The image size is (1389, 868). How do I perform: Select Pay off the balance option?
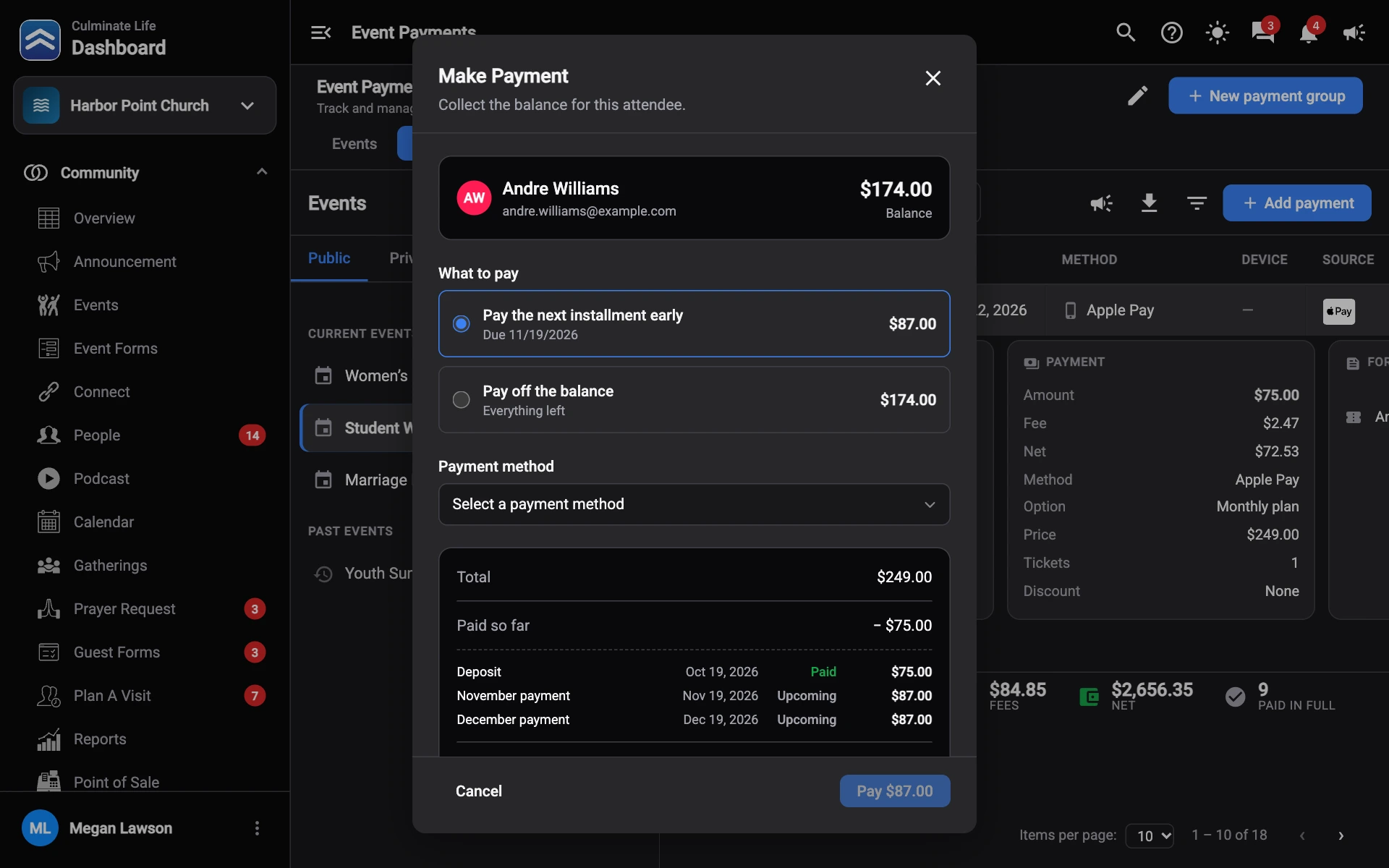(694, 400)
